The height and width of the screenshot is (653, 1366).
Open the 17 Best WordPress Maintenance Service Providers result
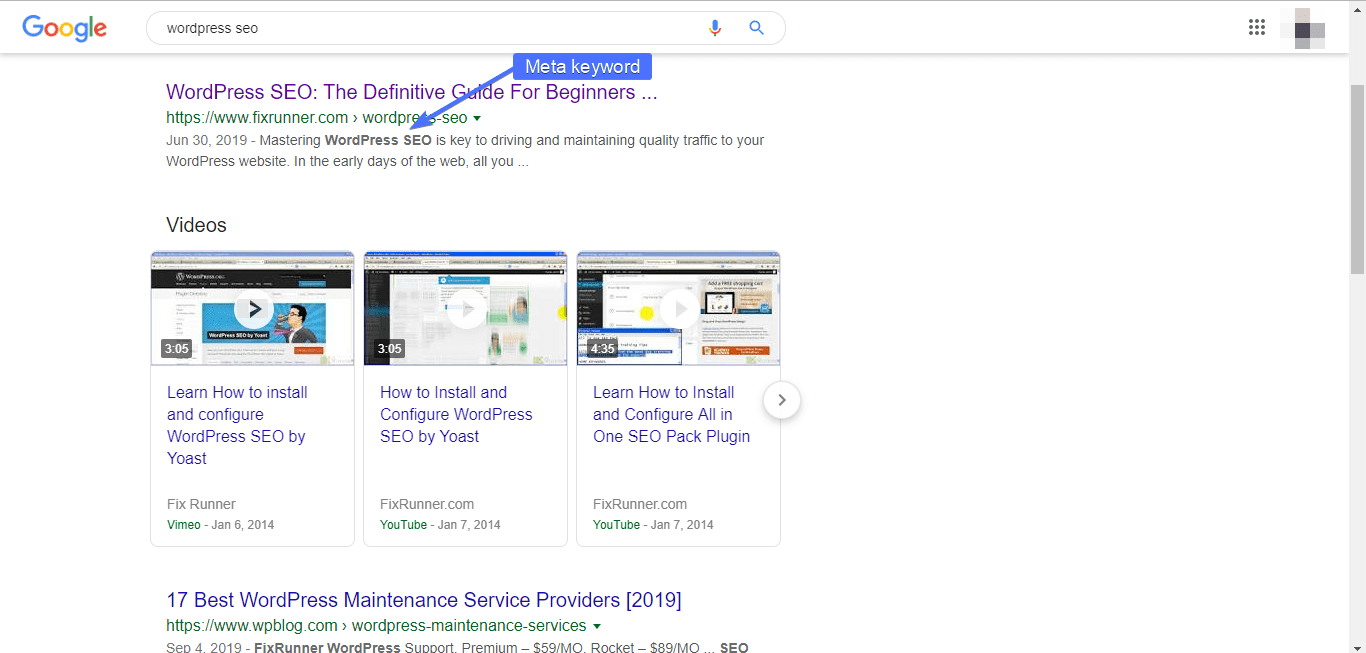(x=424, y=600)
